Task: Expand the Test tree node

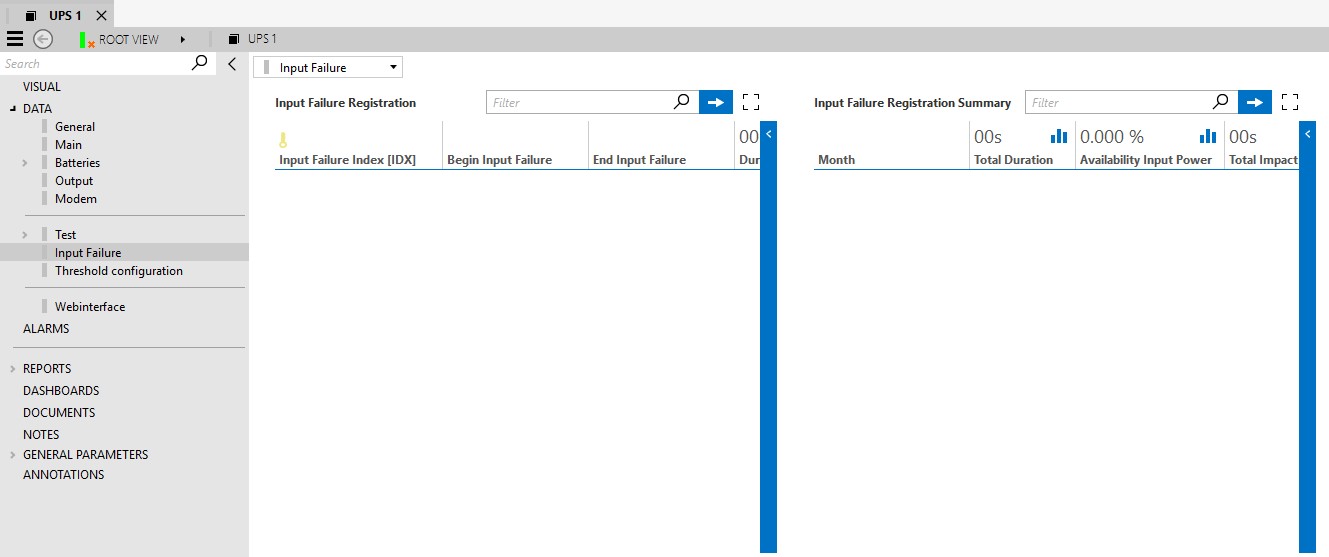Action: 24,235
